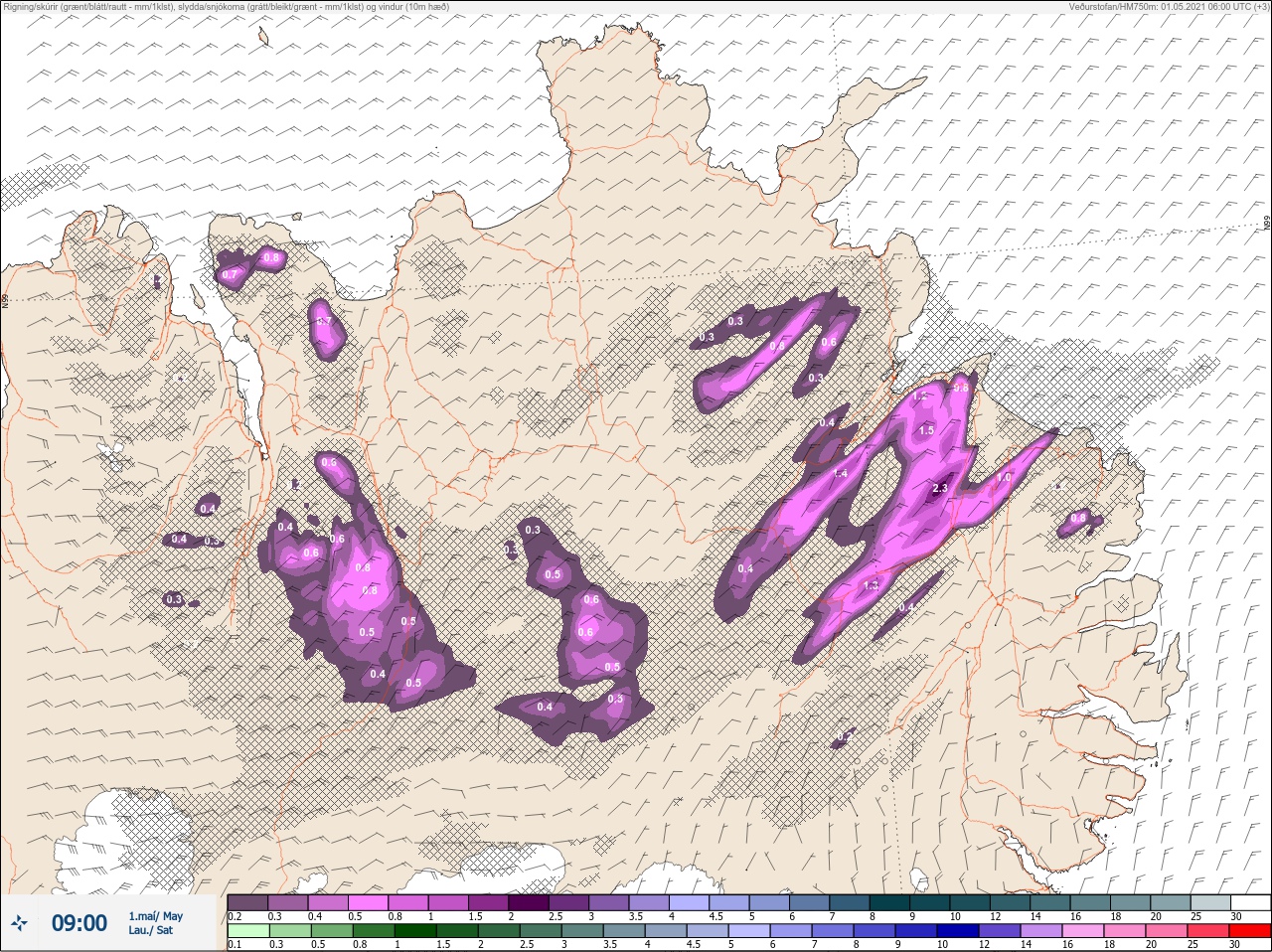Screen dimensions: 1272x952
Task: Click the 'Lau./ Sat' weekday text
Action: 150,930
